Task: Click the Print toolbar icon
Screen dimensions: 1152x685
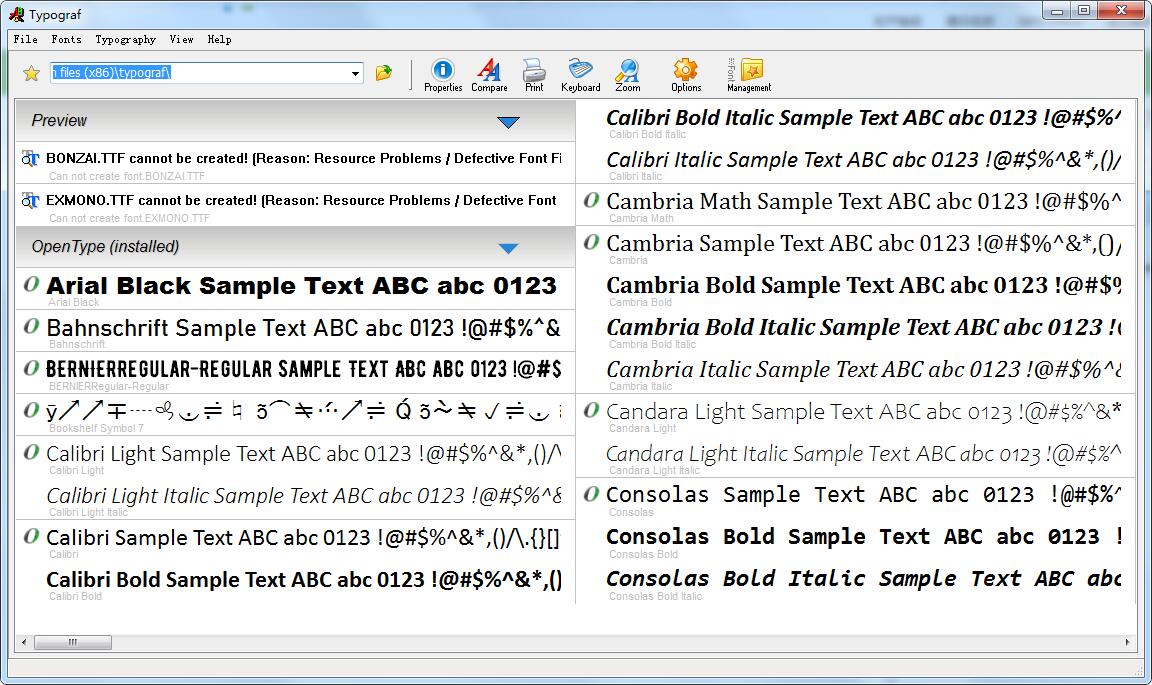Action: tap(534, 76)
